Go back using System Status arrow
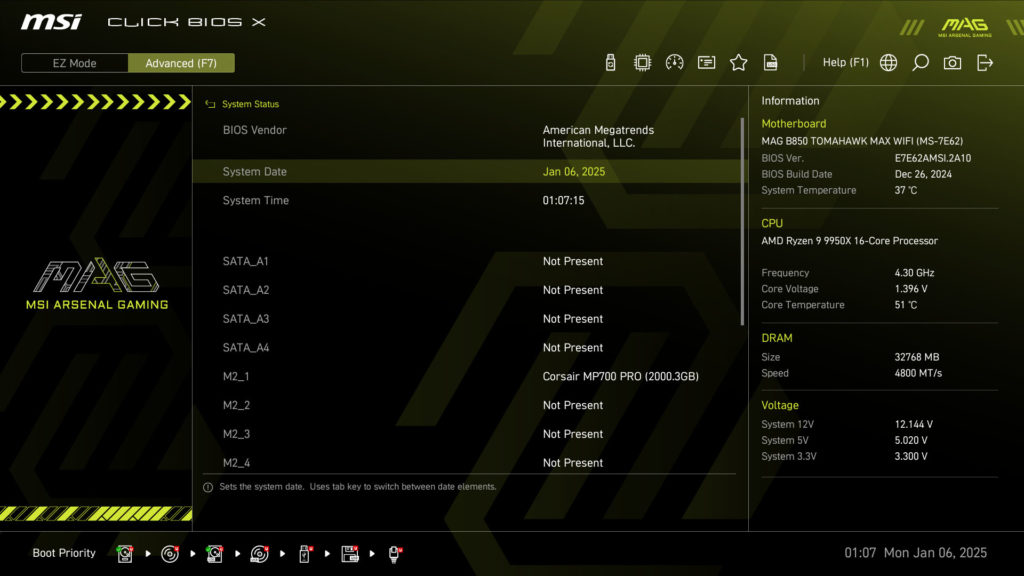 (x=210, y=104)
